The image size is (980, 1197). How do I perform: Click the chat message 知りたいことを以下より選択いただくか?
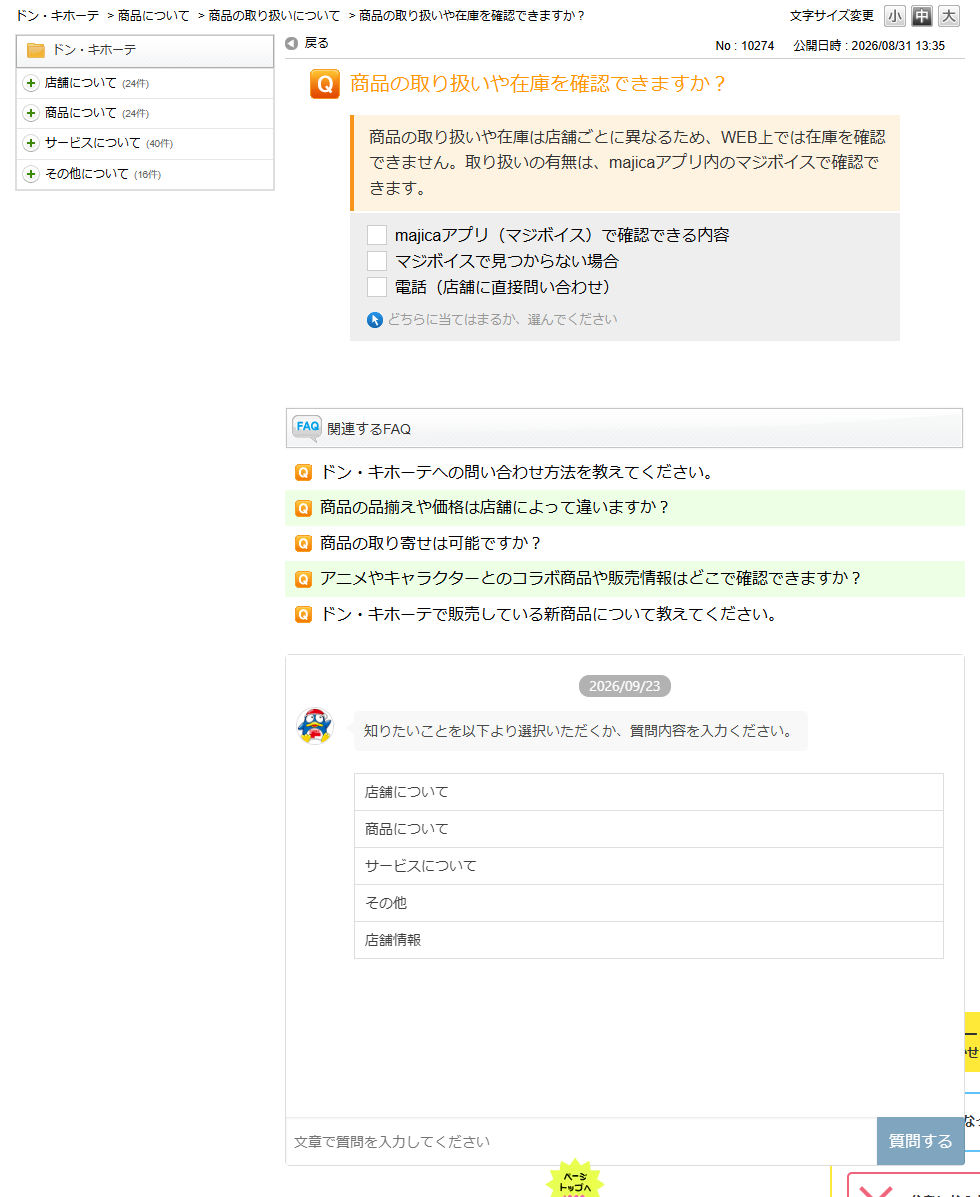(580, 731)
